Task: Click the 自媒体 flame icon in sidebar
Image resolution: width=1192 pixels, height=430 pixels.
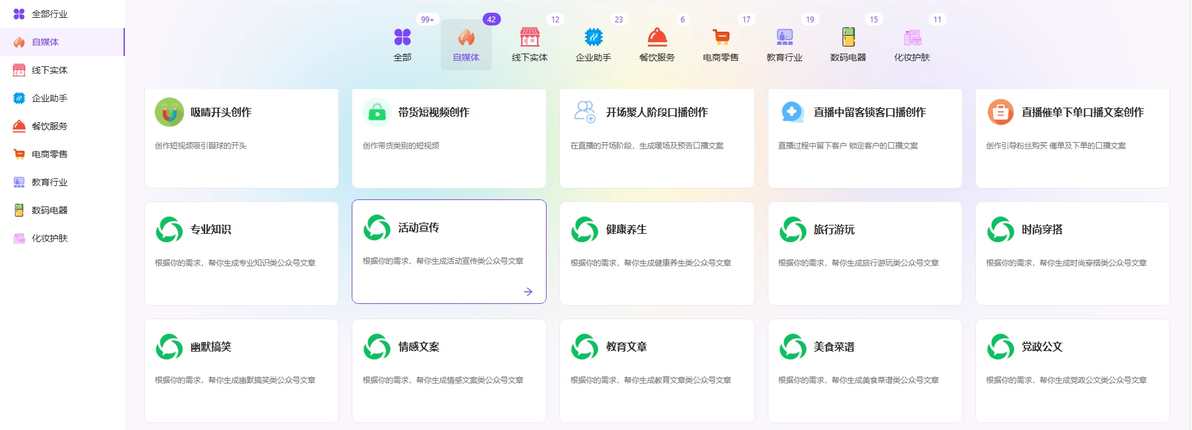Action: [19, 42]
